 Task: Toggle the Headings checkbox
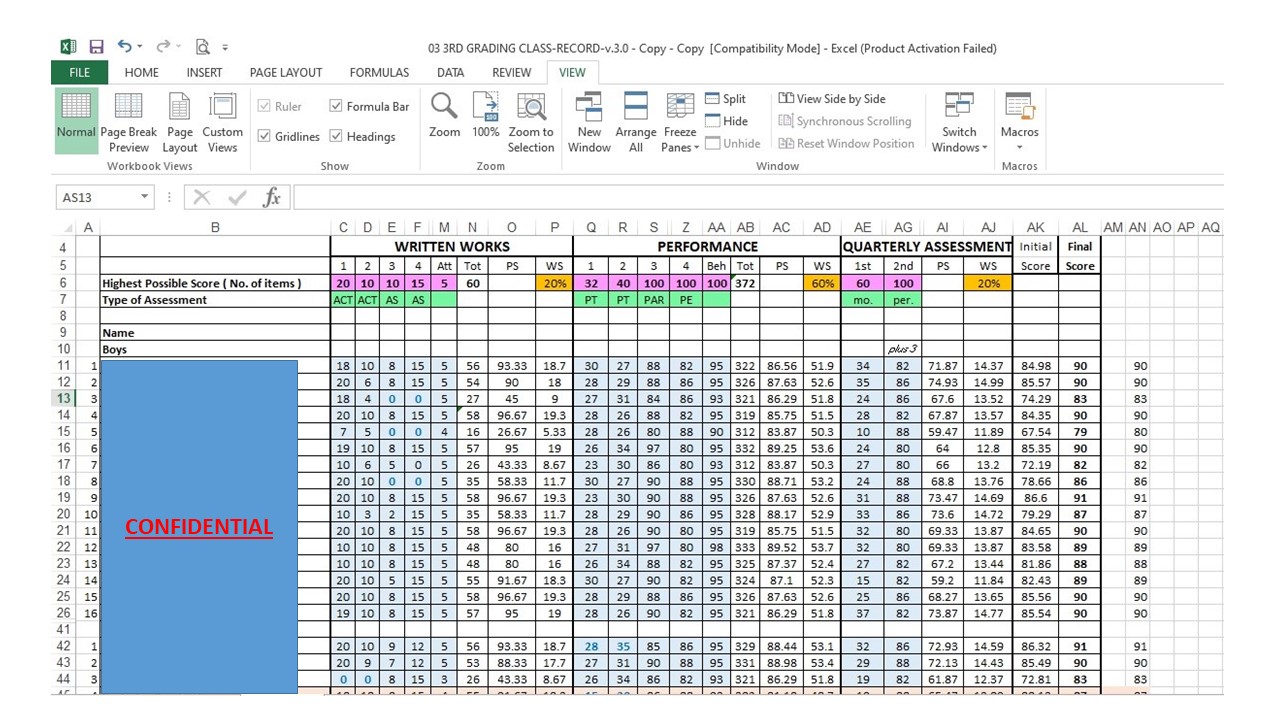tap(362, 136)
